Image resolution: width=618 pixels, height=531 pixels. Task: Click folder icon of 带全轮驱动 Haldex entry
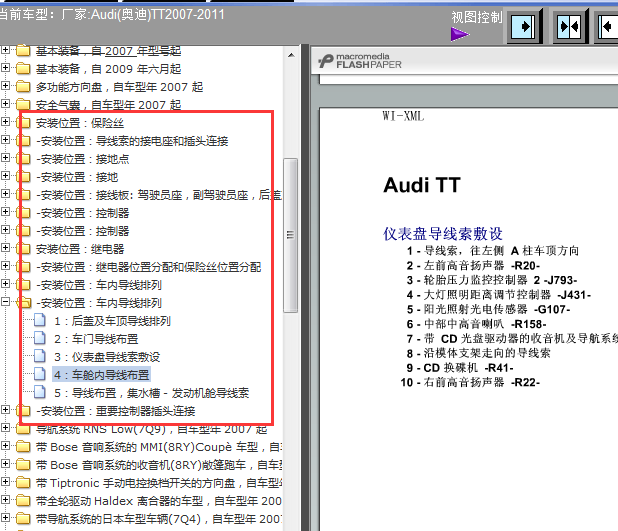24,500
